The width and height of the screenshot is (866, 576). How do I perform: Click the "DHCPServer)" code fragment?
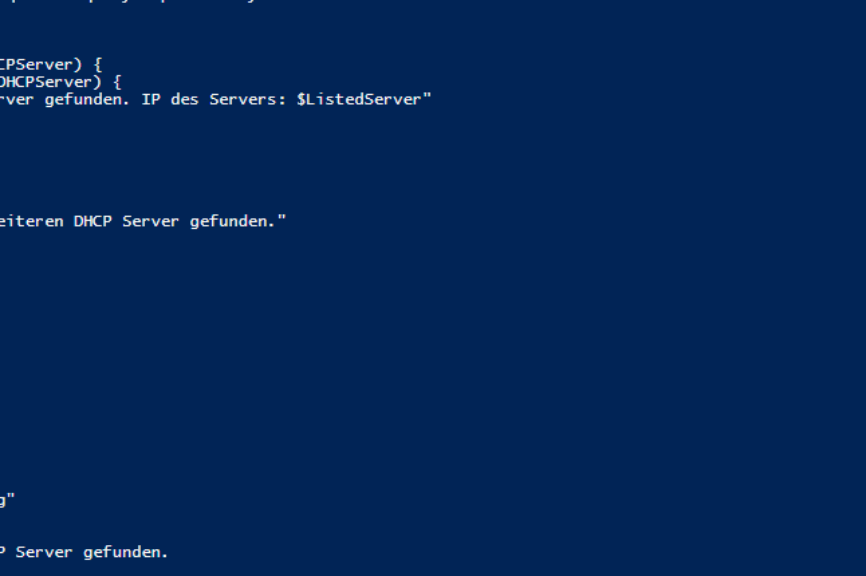50,82
